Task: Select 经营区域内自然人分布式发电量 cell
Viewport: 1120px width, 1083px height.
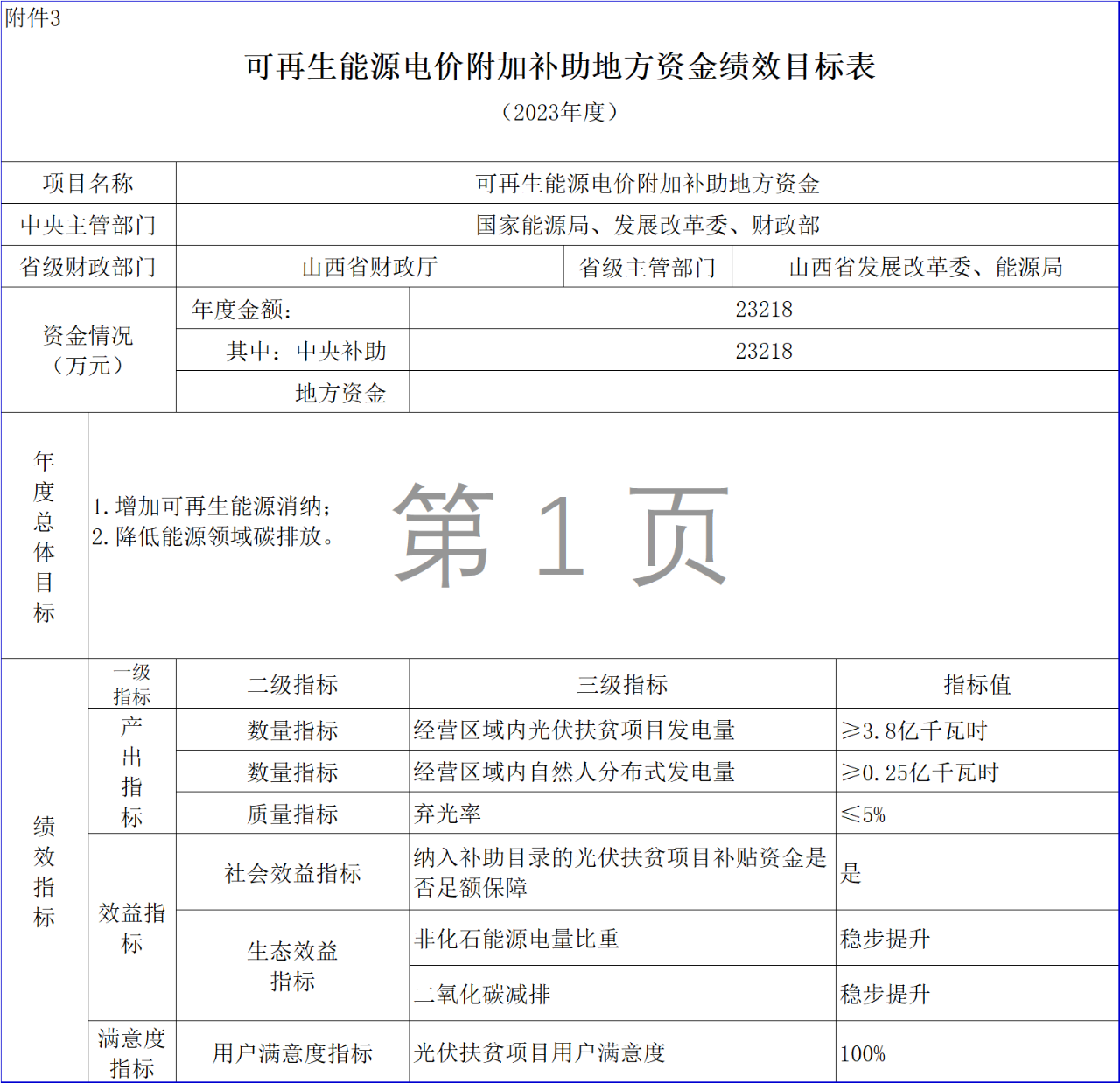Action: click(622, 772)
